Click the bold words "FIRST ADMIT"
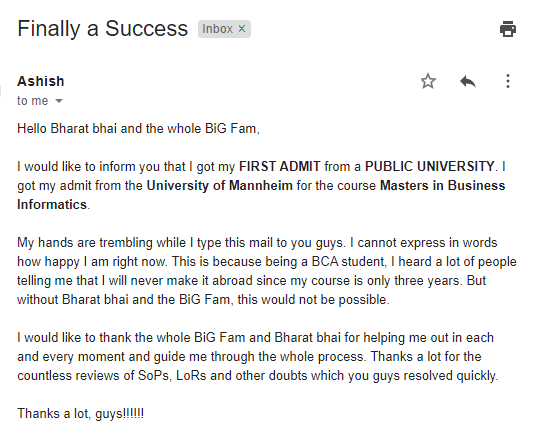This screenshot has height=433, width=534. click(x=280, y=167)
